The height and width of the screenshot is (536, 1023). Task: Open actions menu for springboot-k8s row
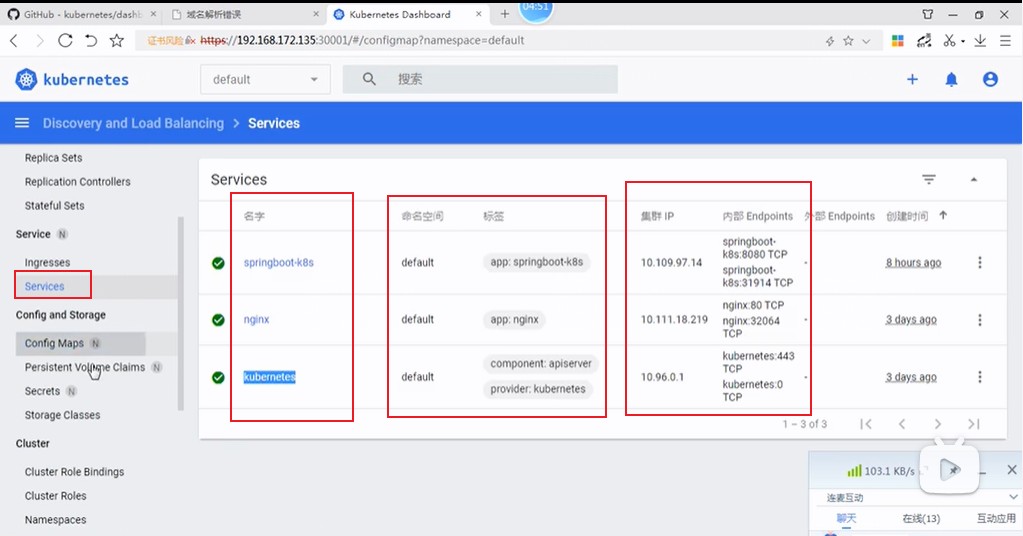(x=979, y=262)
